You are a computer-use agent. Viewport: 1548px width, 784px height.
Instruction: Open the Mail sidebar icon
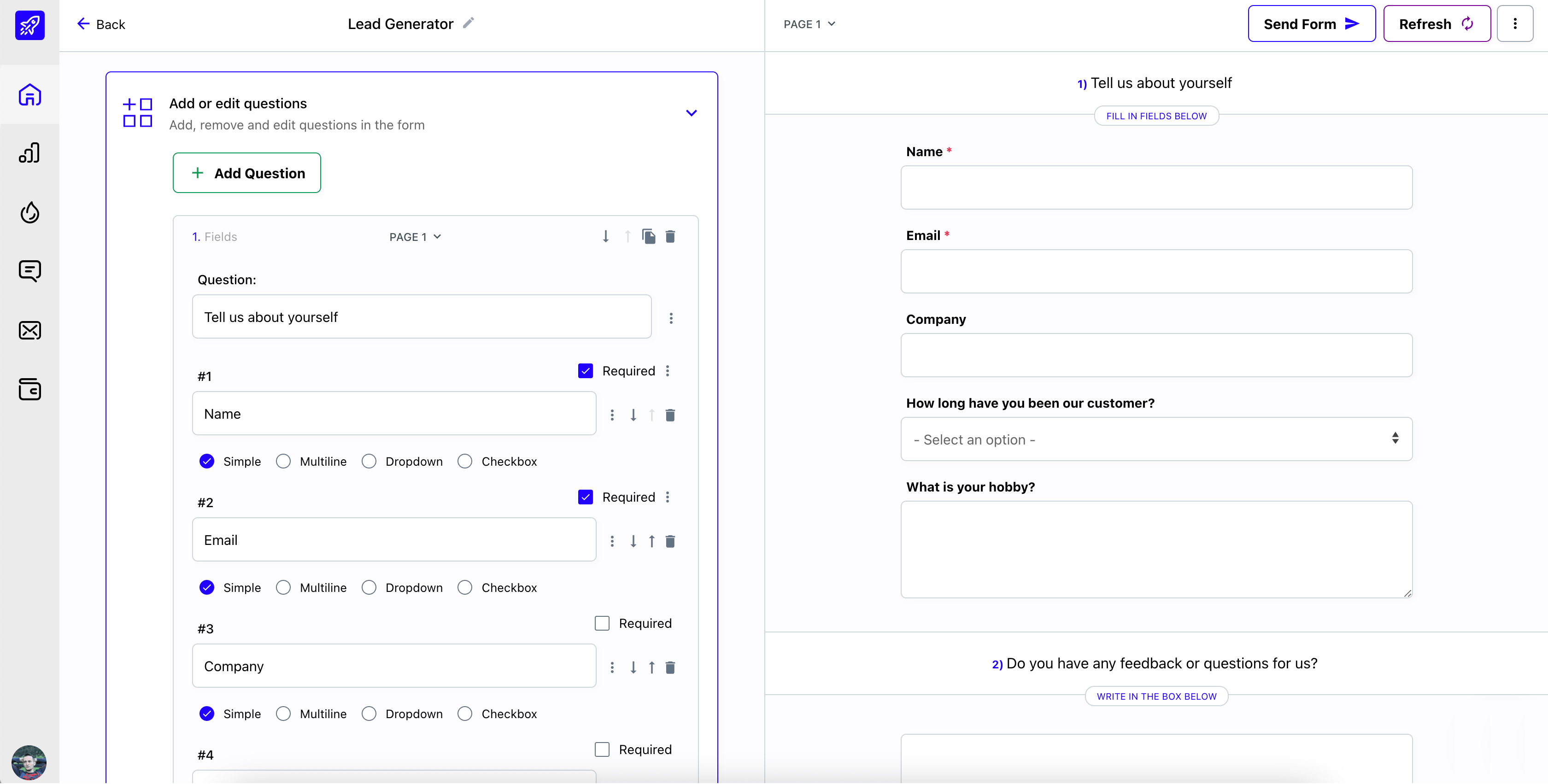tap(29, 330)
